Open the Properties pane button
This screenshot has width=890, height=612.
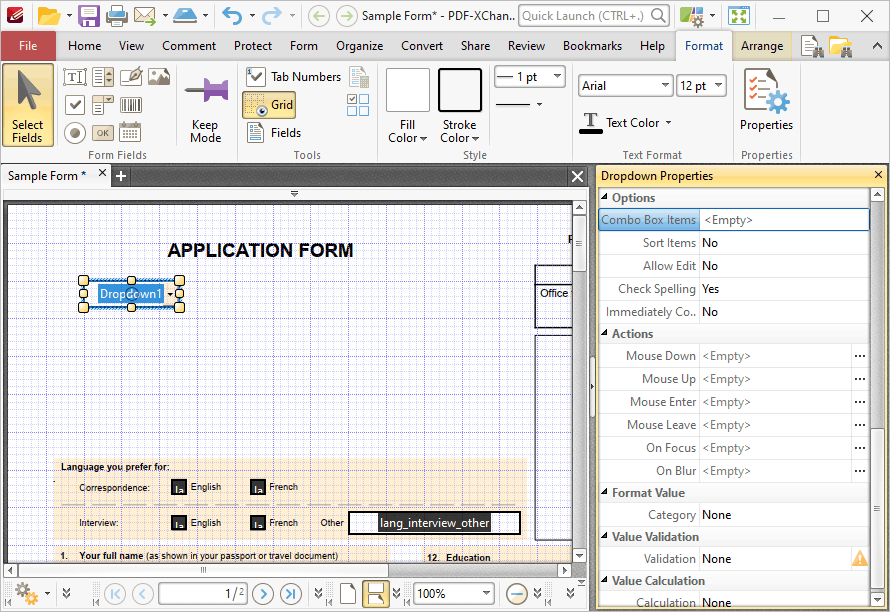point(766,101)
